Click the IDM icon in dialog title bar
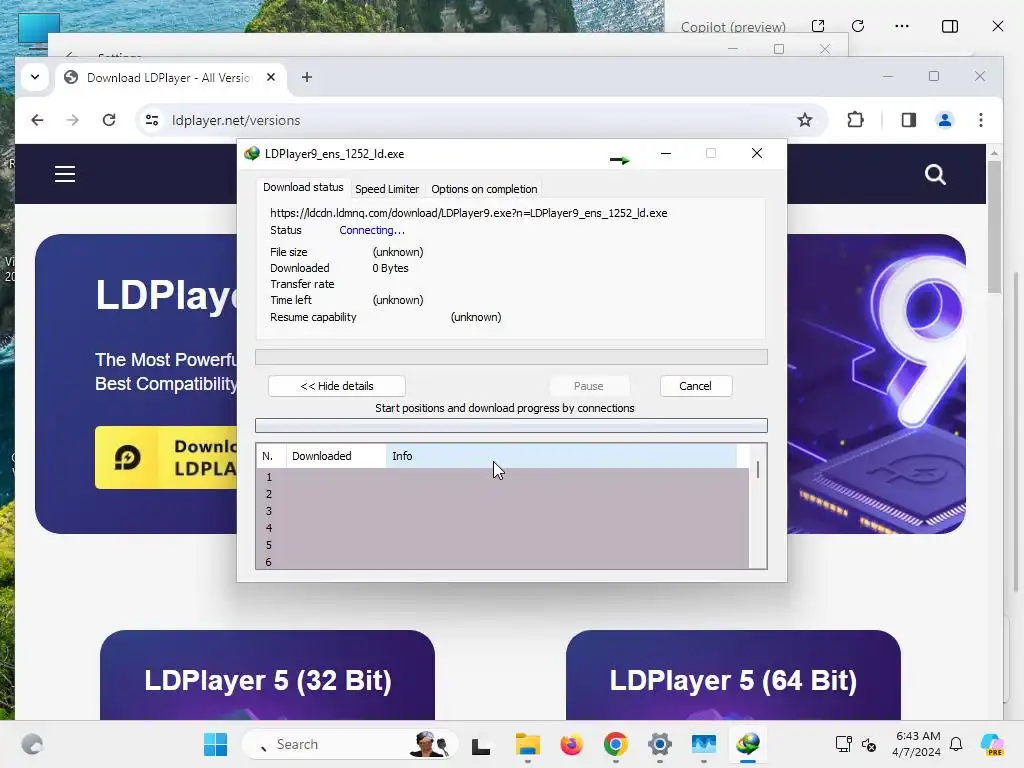Image resolution: width=1024 pixels, height=768 pixels. coord(251,153)
